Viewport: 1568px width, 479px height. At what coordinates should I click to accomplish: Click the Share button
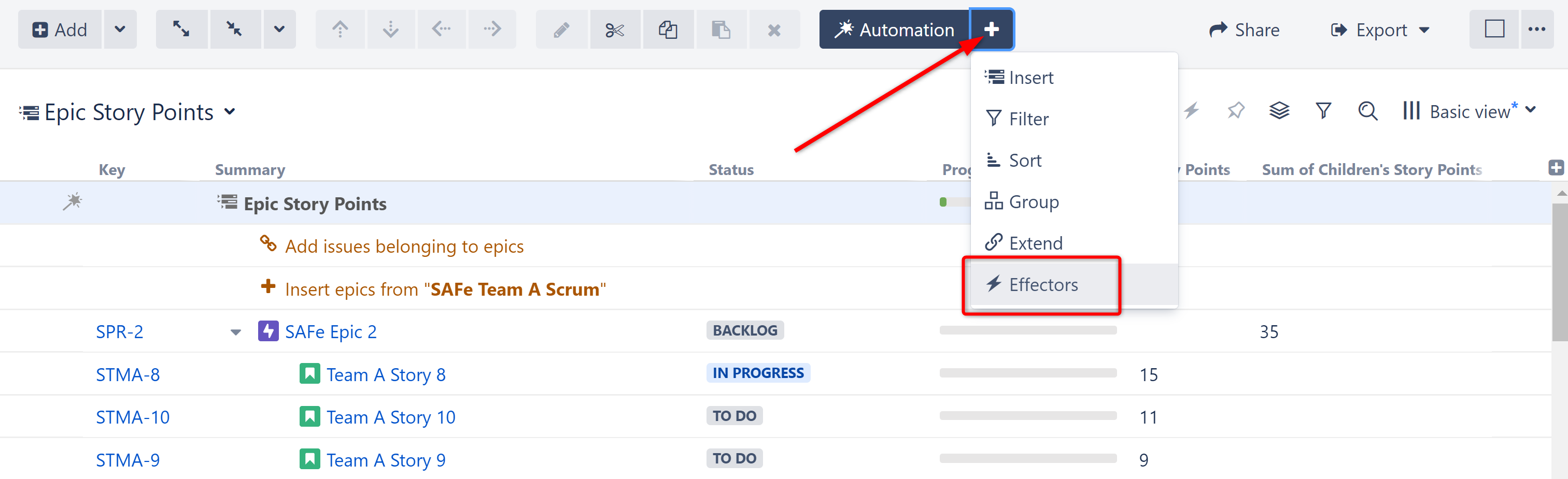1245,29
